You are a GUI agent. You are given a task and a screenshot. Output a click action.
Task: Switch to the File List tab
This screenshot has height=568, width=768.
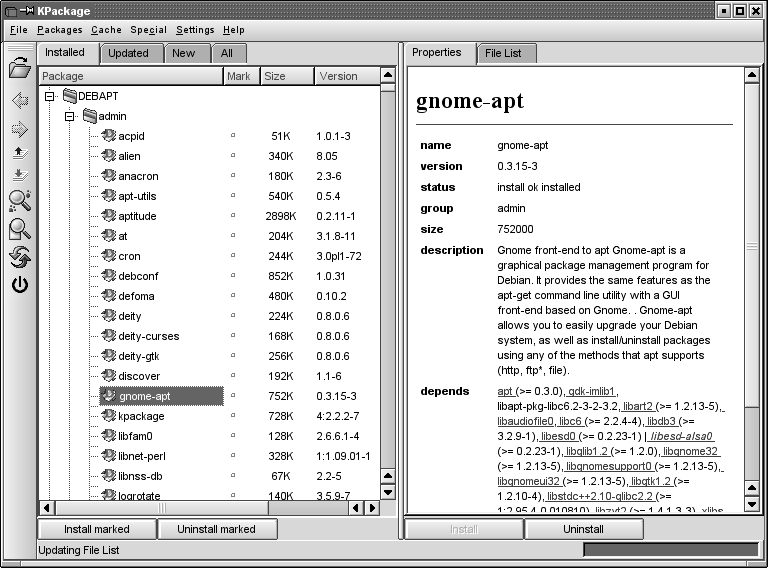tap(506, 53)
